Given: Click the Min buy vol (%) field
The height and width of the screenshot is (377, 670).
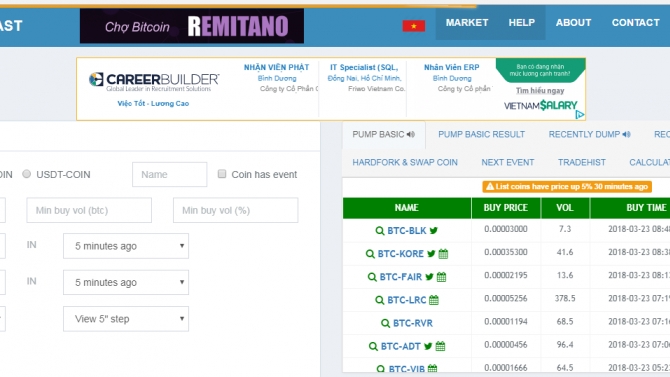Looking at the screenshot, I should click(x=235, y=210).
